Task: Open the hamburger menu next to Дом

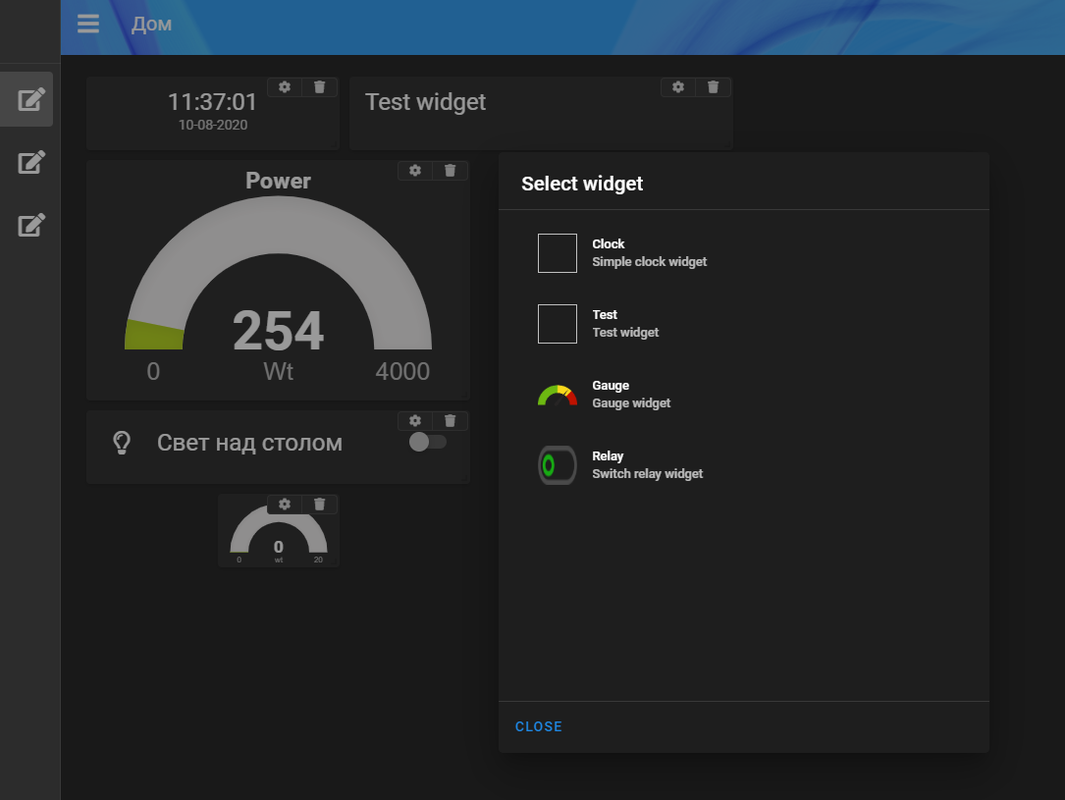Action: 88,24
